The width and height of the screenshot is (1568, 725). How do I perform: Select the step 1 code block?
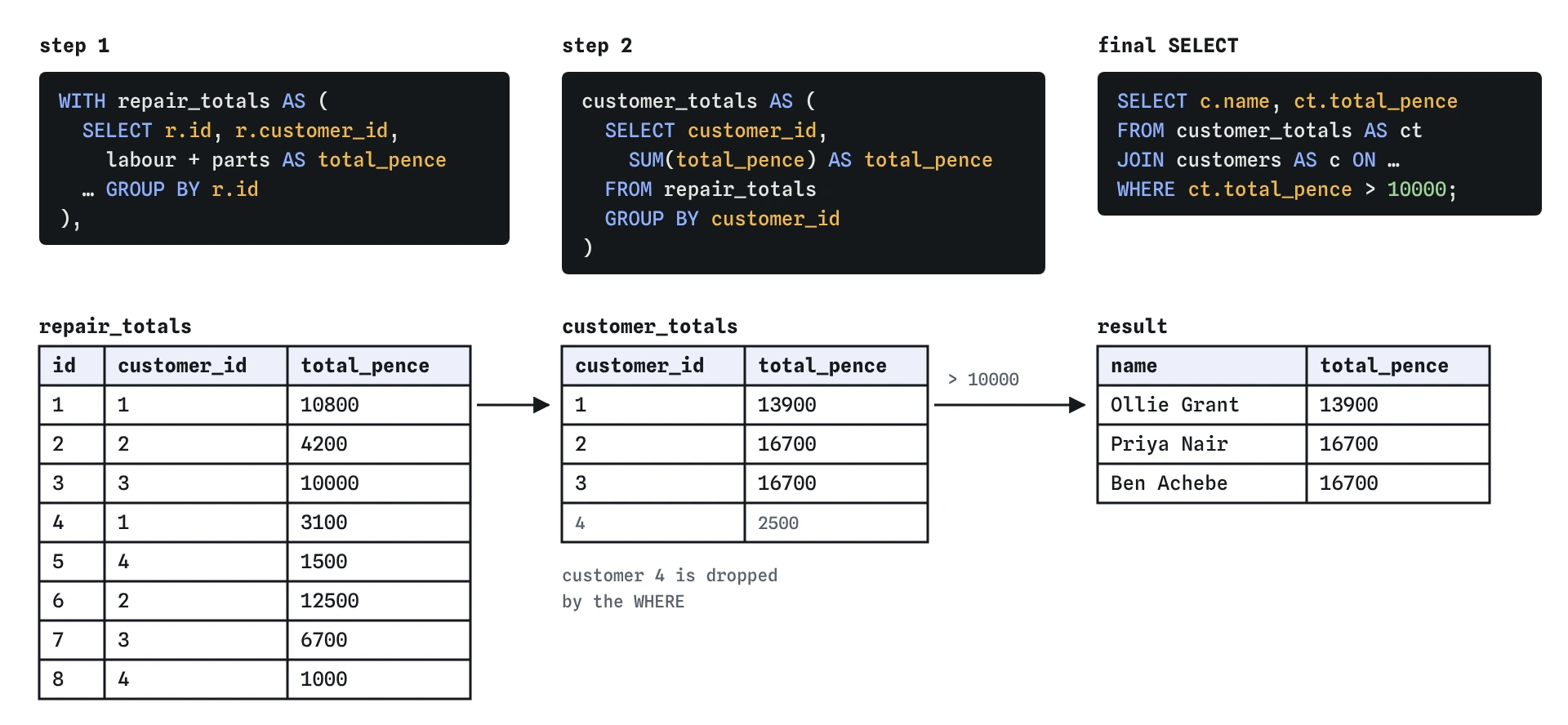[274, 158]
